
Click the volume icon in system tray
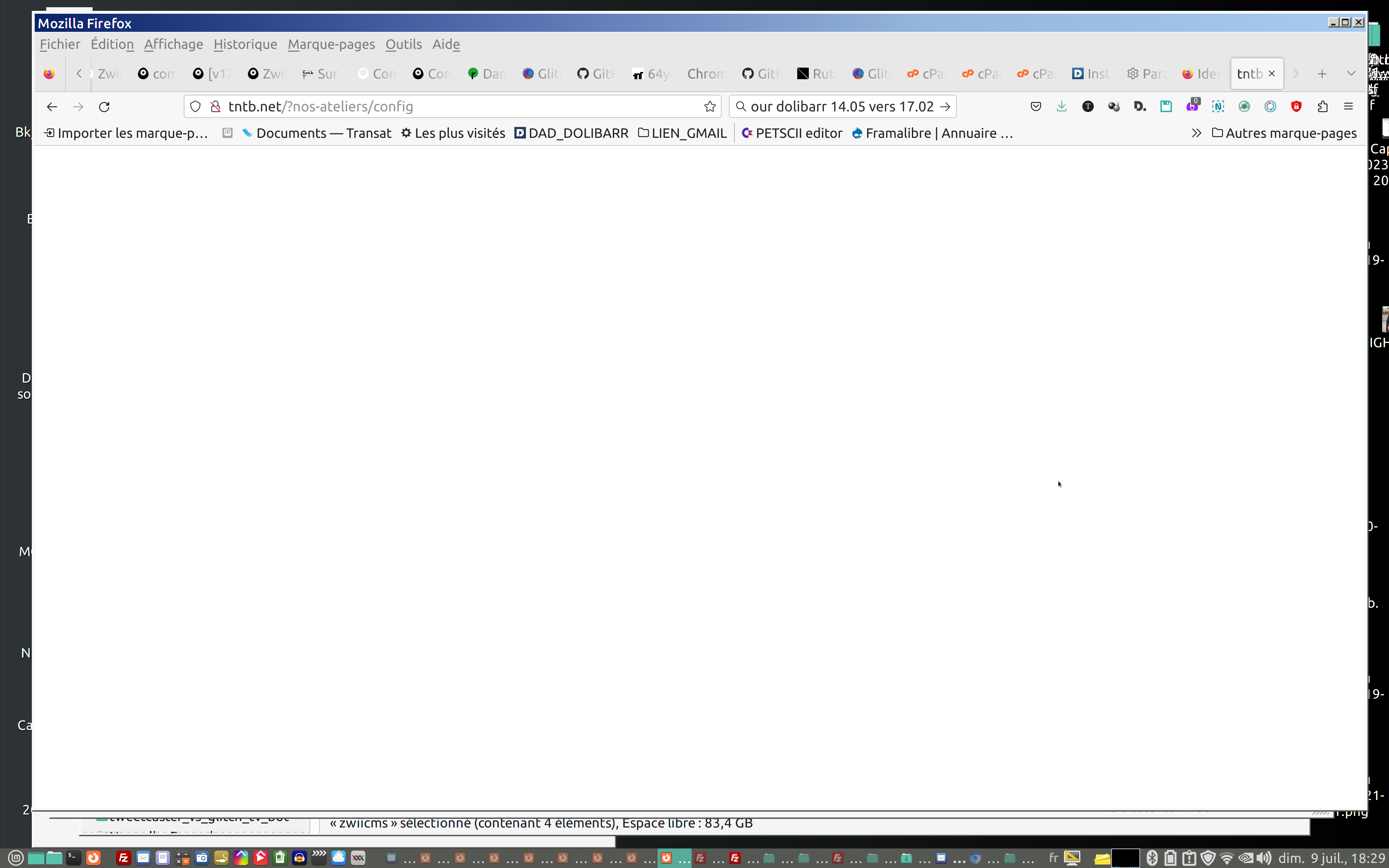[x=1264, y=858]
